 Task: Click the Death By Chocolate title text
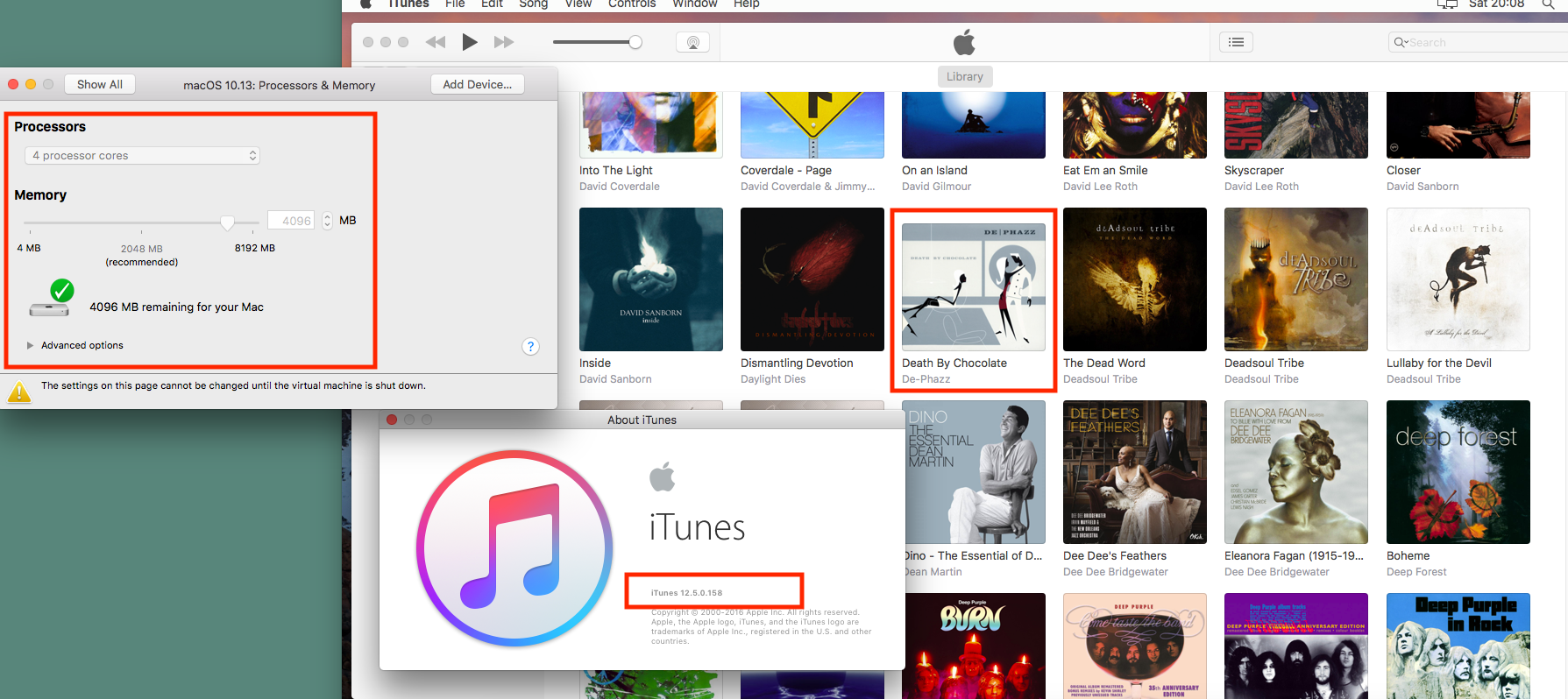pyautogui.click(x=954, y=363)
